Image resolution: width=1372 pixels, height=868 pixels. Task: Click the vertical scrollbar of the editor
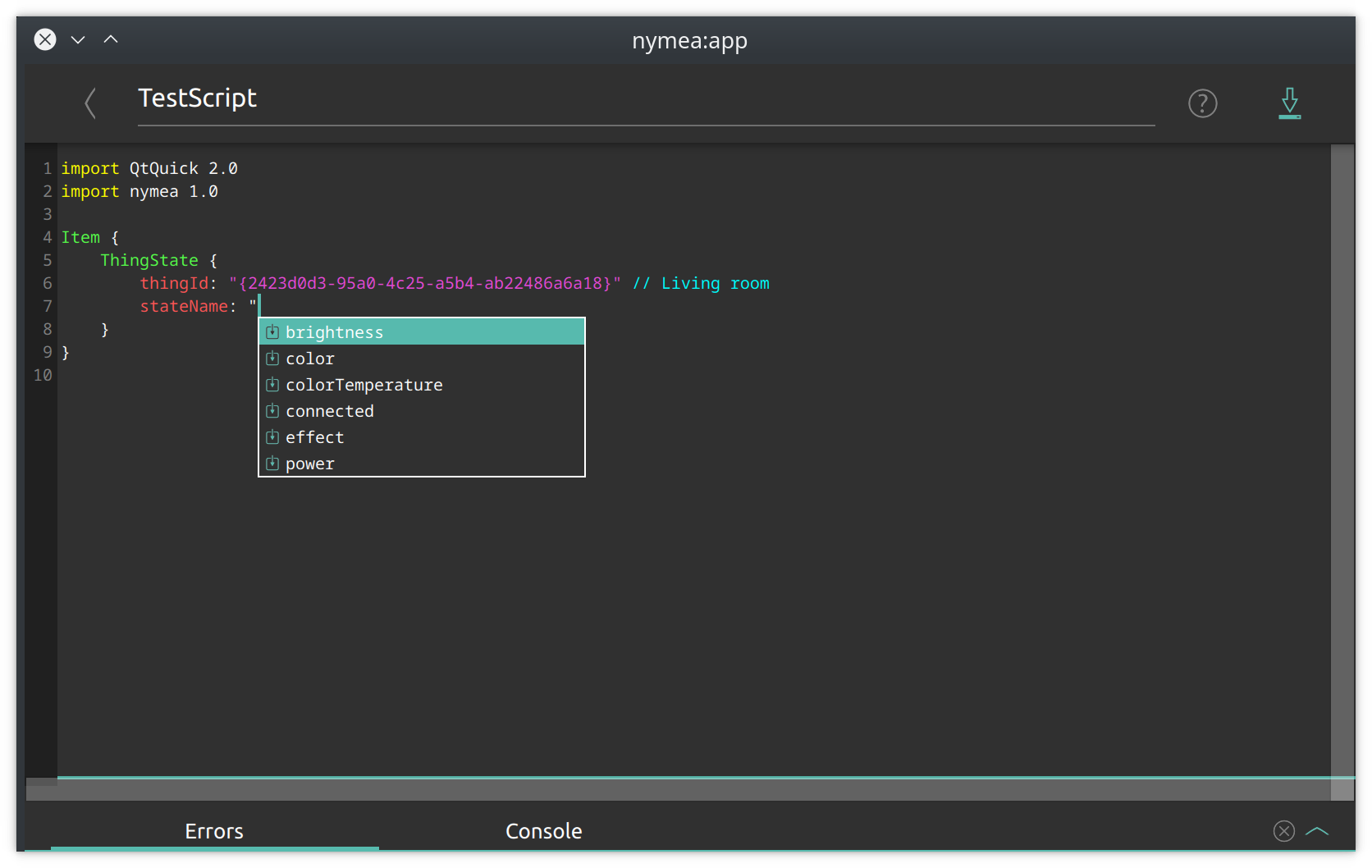(1342, 459)
